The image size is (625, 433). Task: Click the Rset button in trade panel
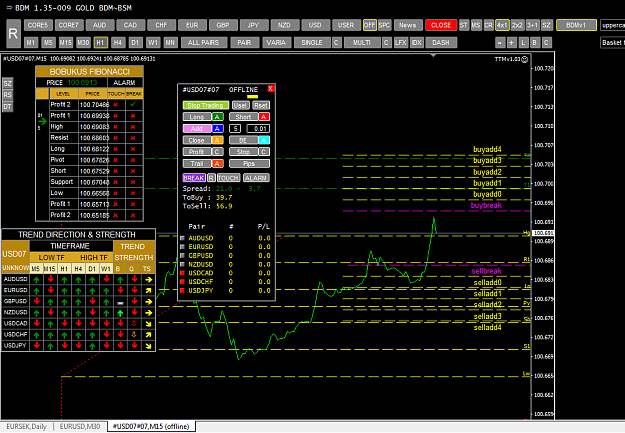tap(261, 105)
